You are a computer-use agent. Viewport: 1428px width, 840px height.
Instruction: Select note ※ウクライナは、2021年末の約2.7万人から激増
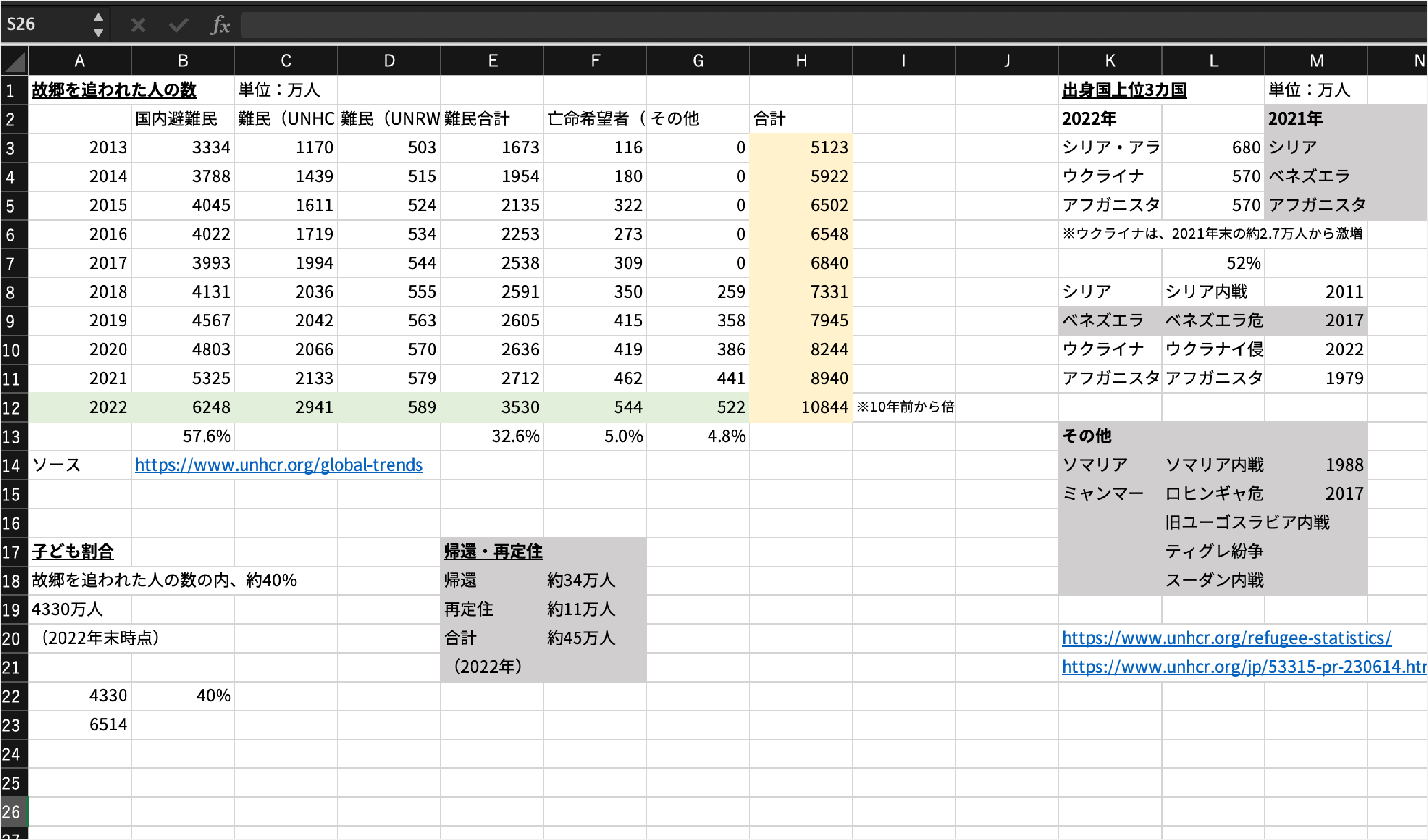click(x=1213, y=234)
